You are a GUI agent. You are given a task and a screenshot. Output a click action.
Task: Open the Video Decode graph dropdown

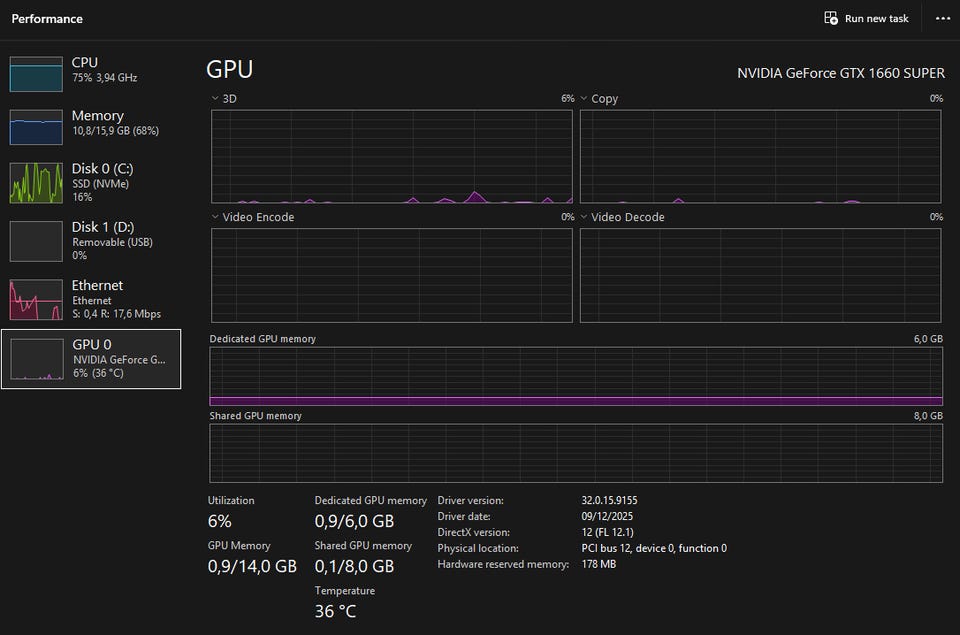[x=583, y=217]
